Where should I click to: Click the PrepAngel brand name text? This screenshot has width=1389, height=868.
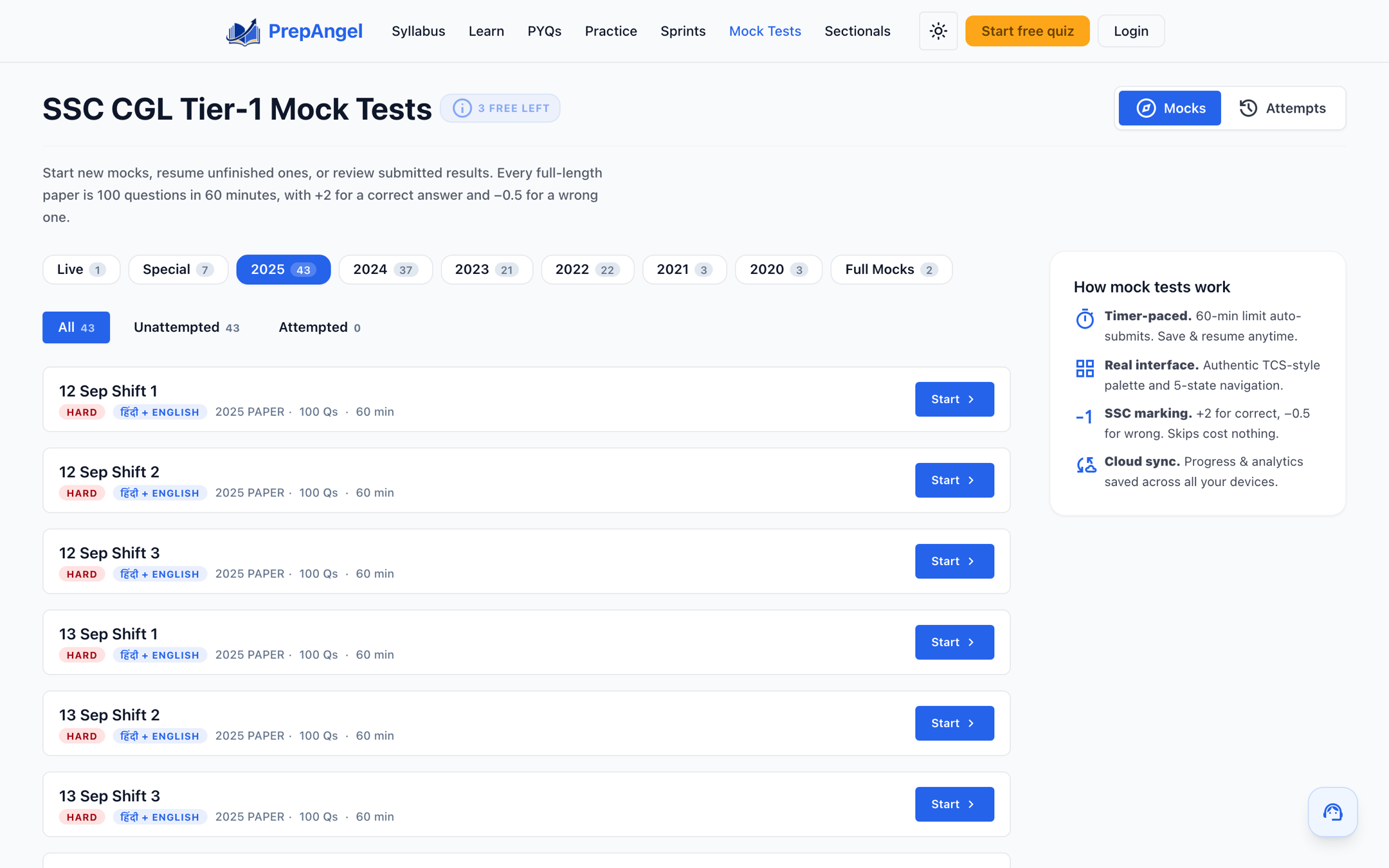pyautogui.click(x=315, y=31)
